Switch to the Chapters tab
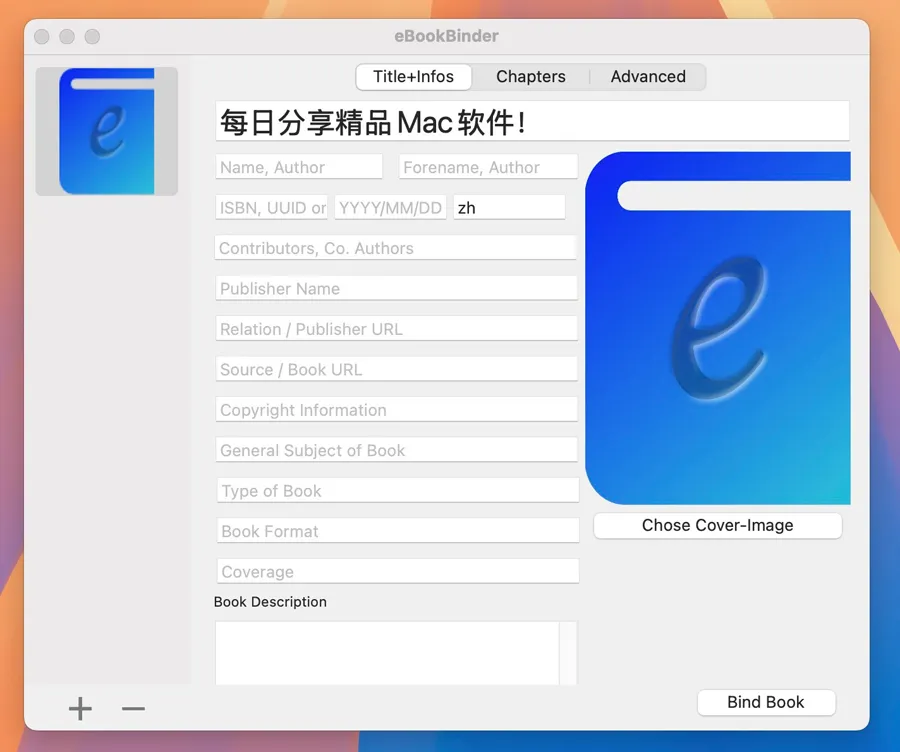 tap(530, 77)
